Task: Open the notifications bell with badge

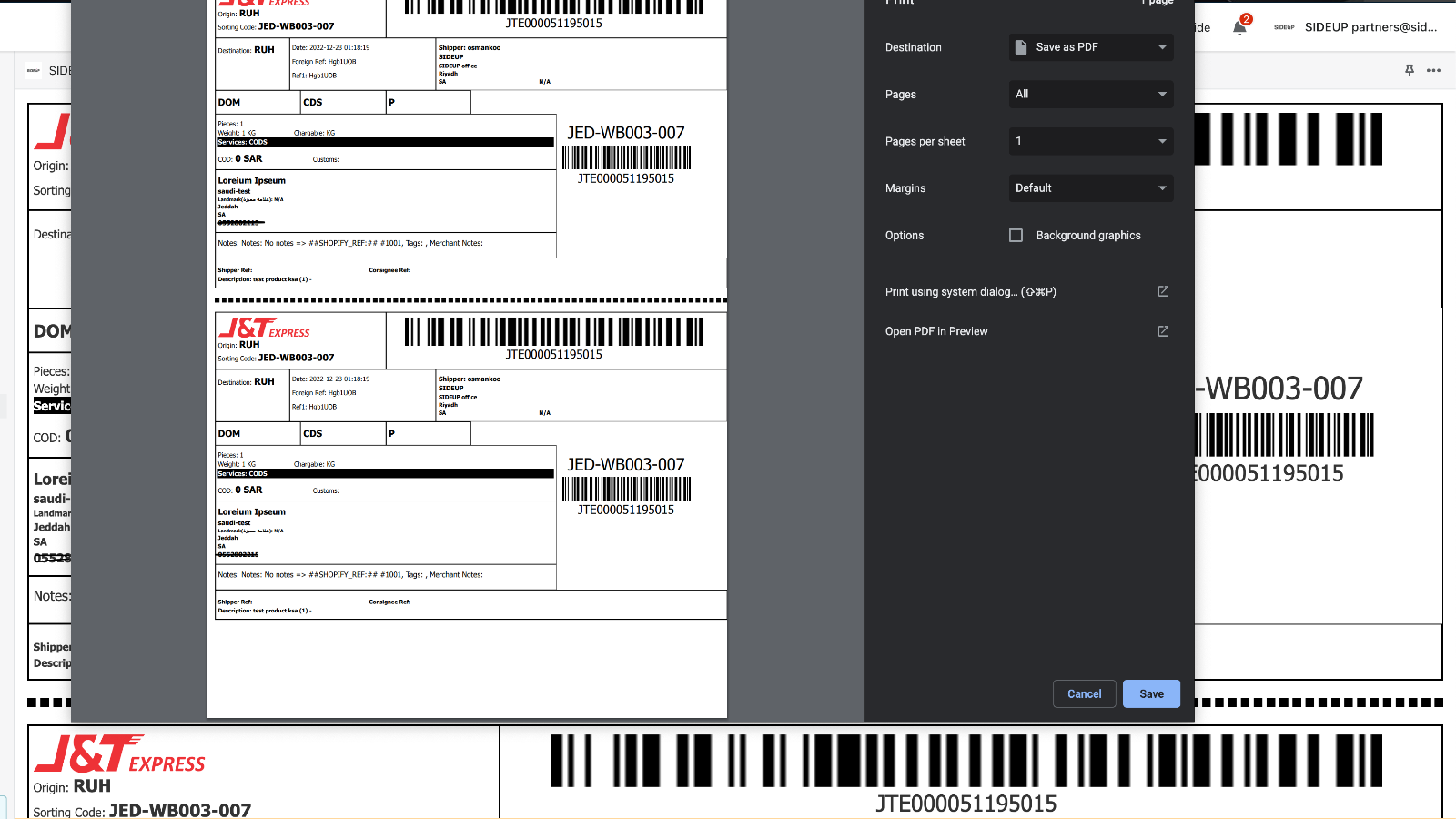Action: point(1239,26)
